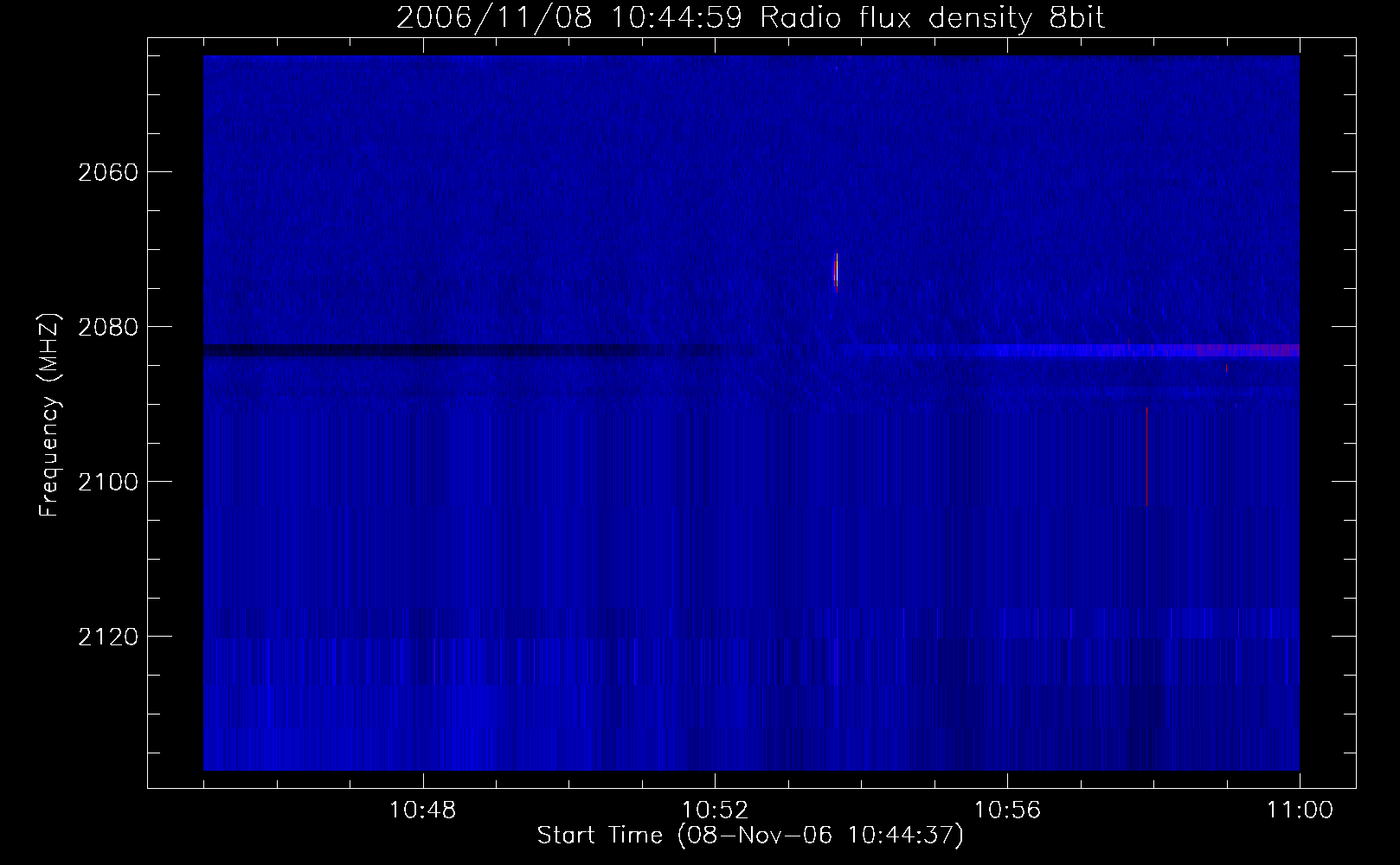Click the plot title "2006/11/08 10:44:59 Radio flux density 8bit"
Screen dimensions: 1400x865
tap(750, 17)
